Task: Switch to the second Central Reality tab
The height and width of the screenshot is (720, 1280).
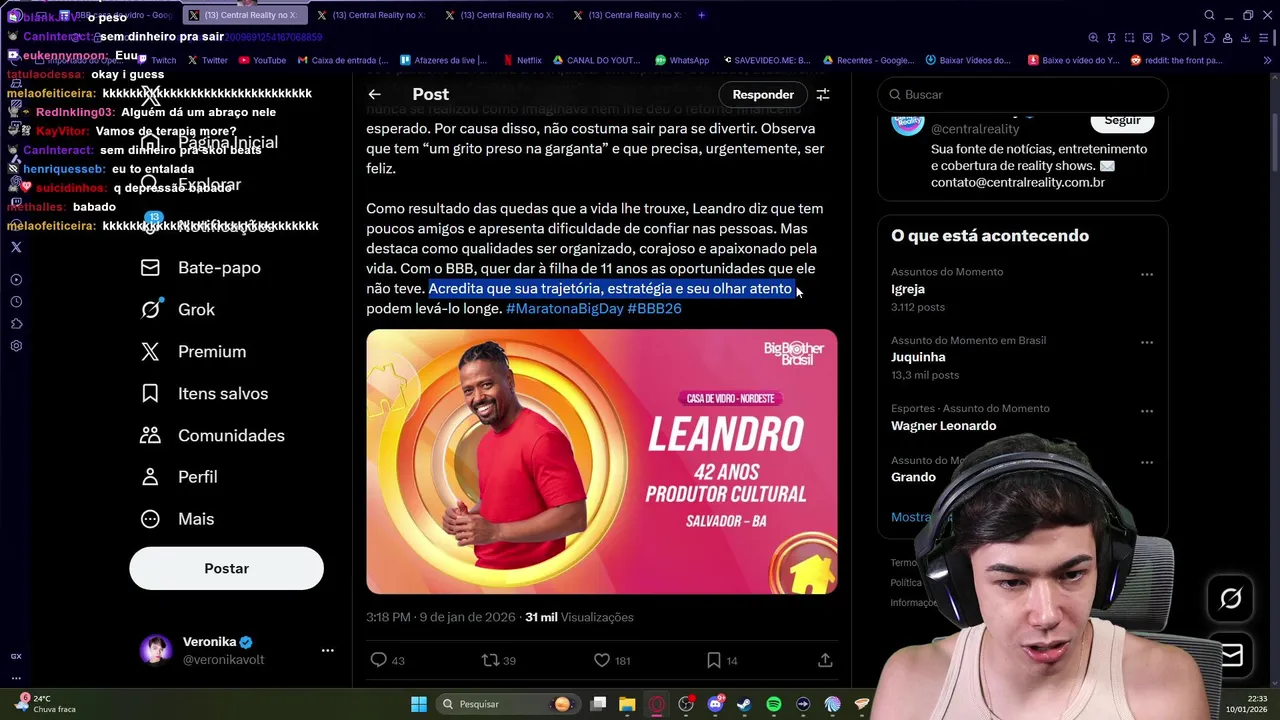Action: [x=371, y=15]
